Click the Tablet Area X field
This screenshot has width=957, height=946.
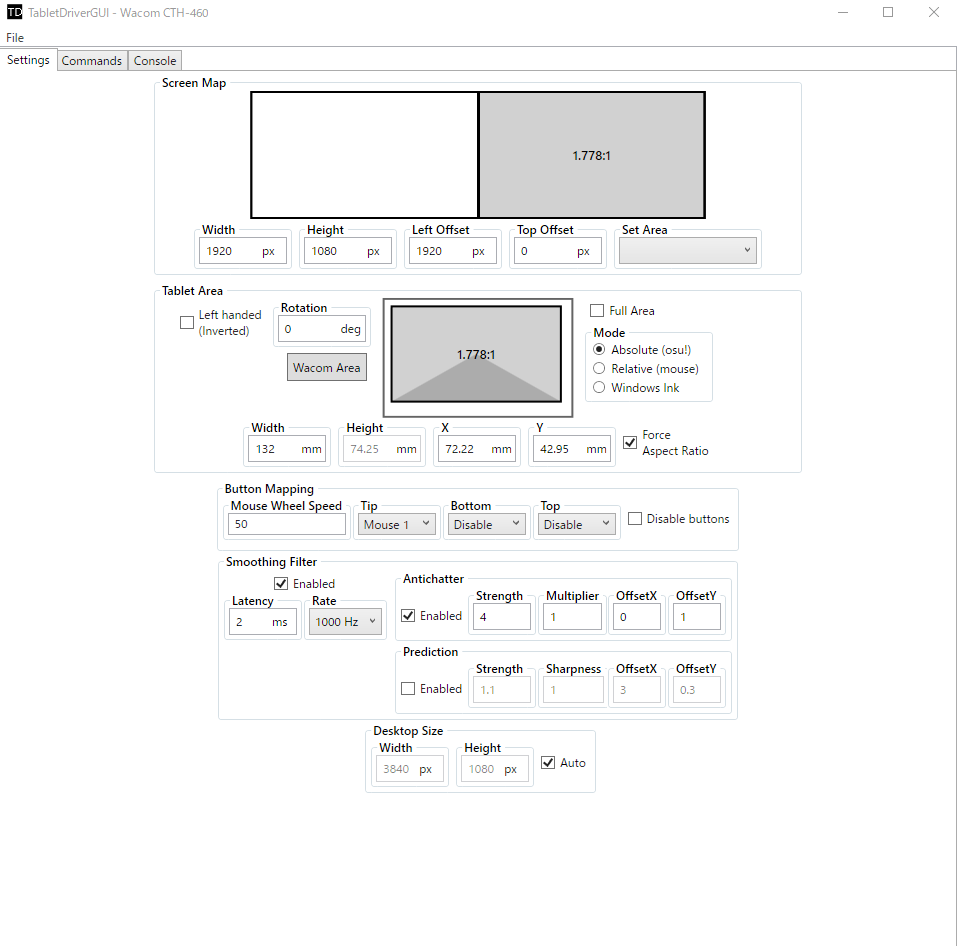coord(477,449)
